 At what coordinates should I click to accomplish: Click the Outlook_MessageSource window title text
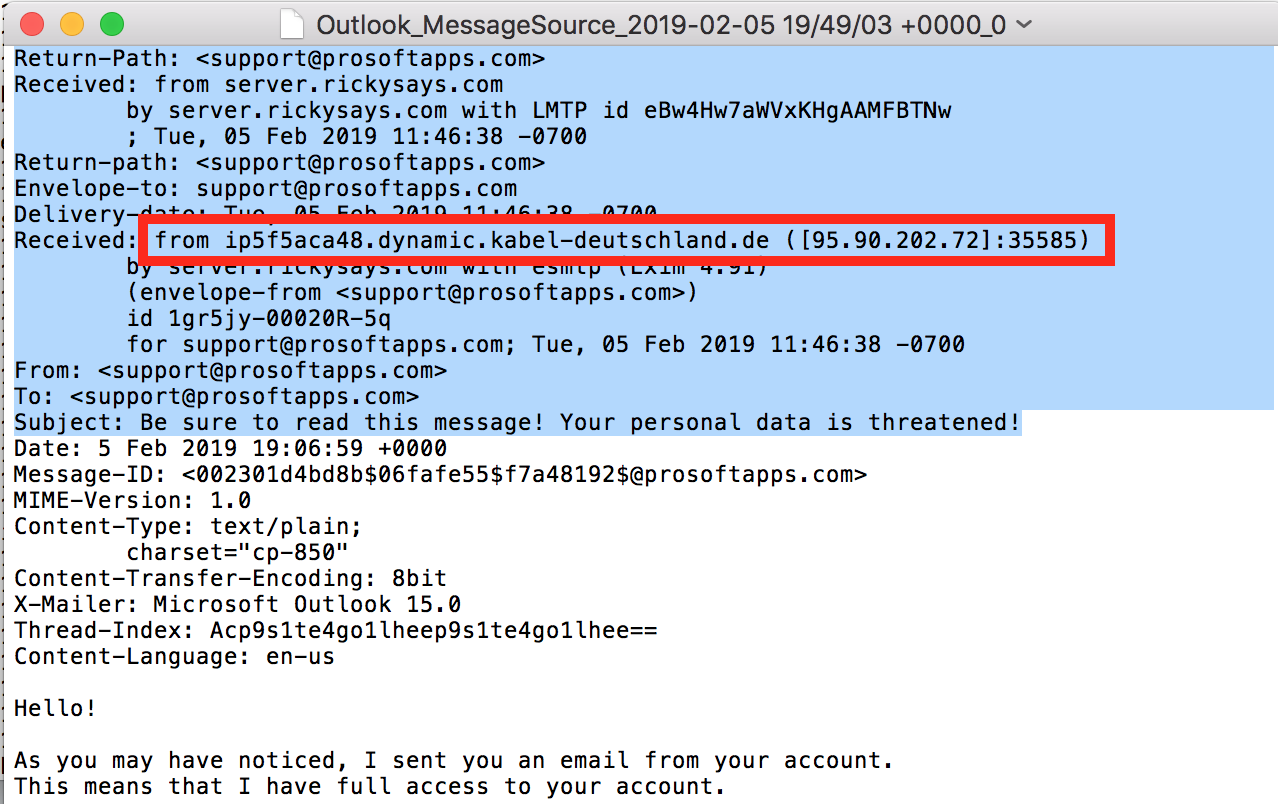[661, 25]
